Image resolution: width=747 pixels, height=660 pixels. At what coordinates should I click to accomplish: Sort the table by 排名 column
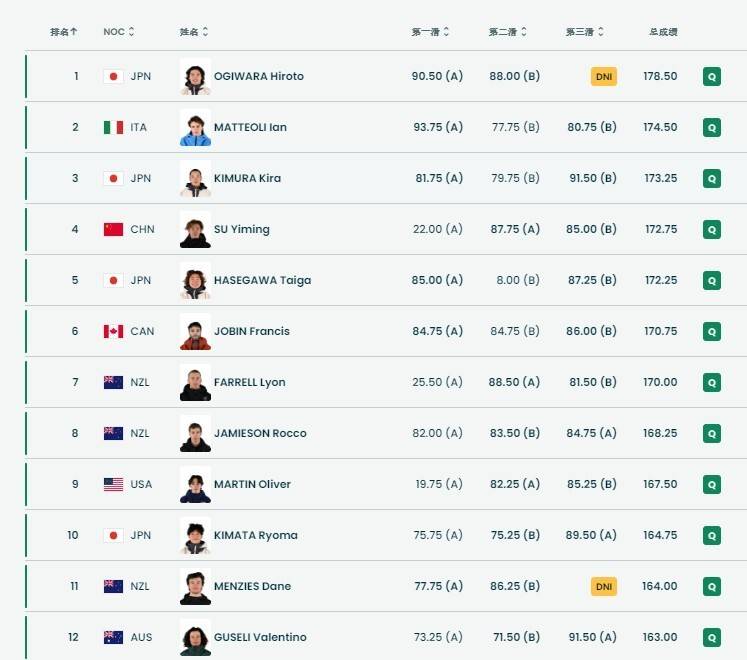coord(64,32)
